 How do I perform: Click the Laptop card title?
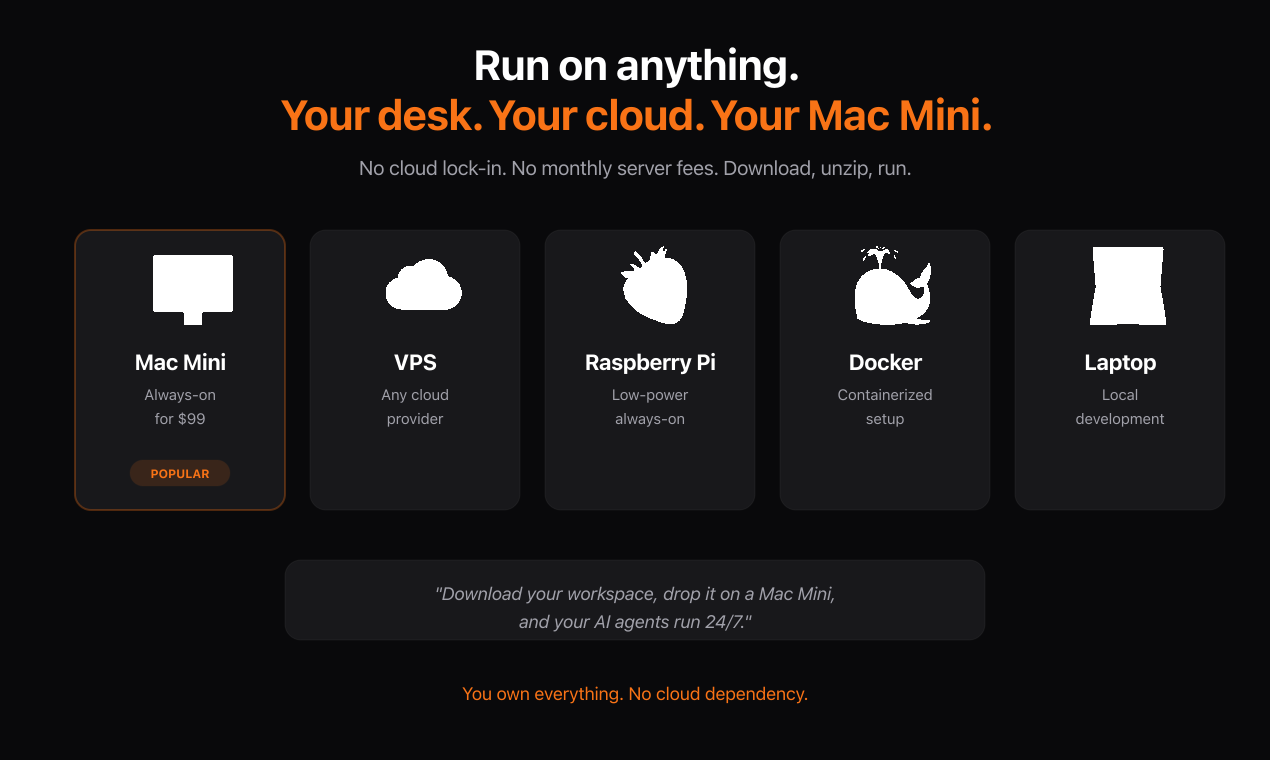(x=1120, y=362)
